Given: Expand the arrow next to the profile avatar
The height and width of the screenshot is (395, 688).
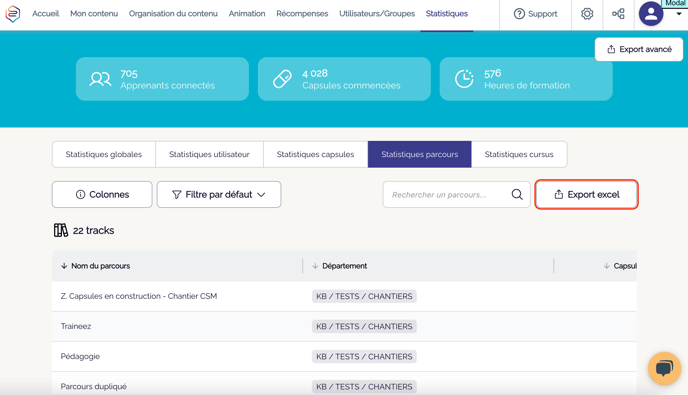Looking at the screenshot, I should pos(679,14).
